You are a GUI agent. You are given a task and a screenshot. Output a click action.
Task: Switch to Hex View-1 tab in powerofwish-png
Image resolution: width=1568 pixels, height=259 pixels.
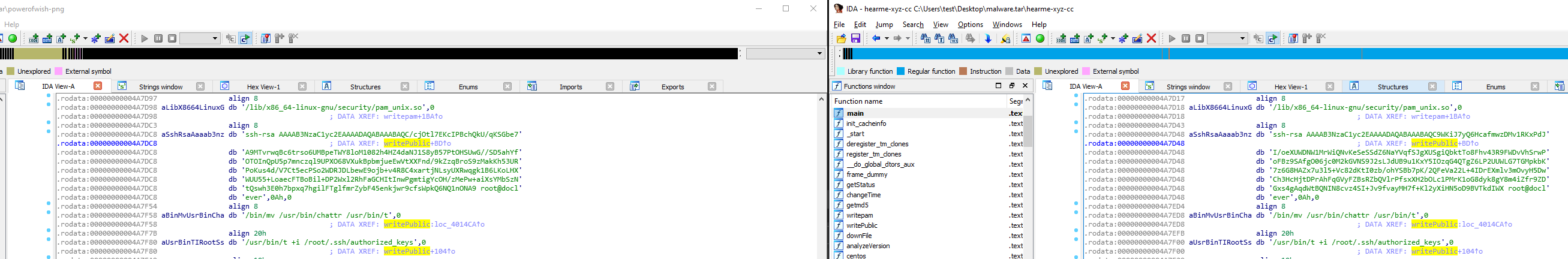263,86
